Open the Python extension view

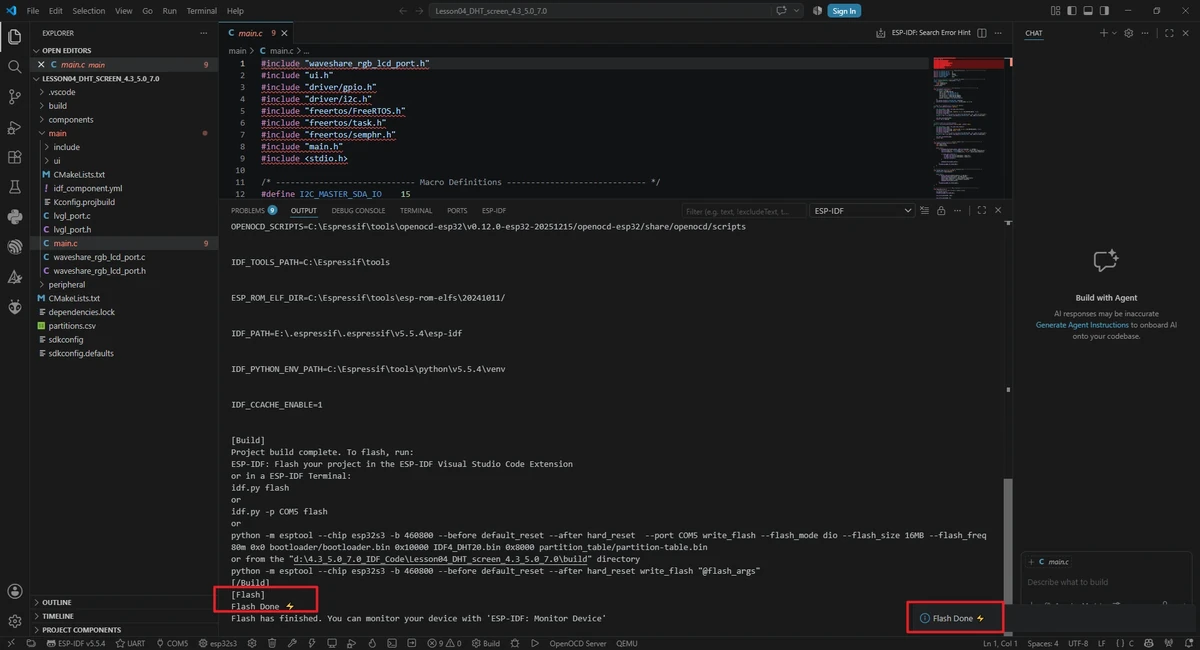coord(14,217)
